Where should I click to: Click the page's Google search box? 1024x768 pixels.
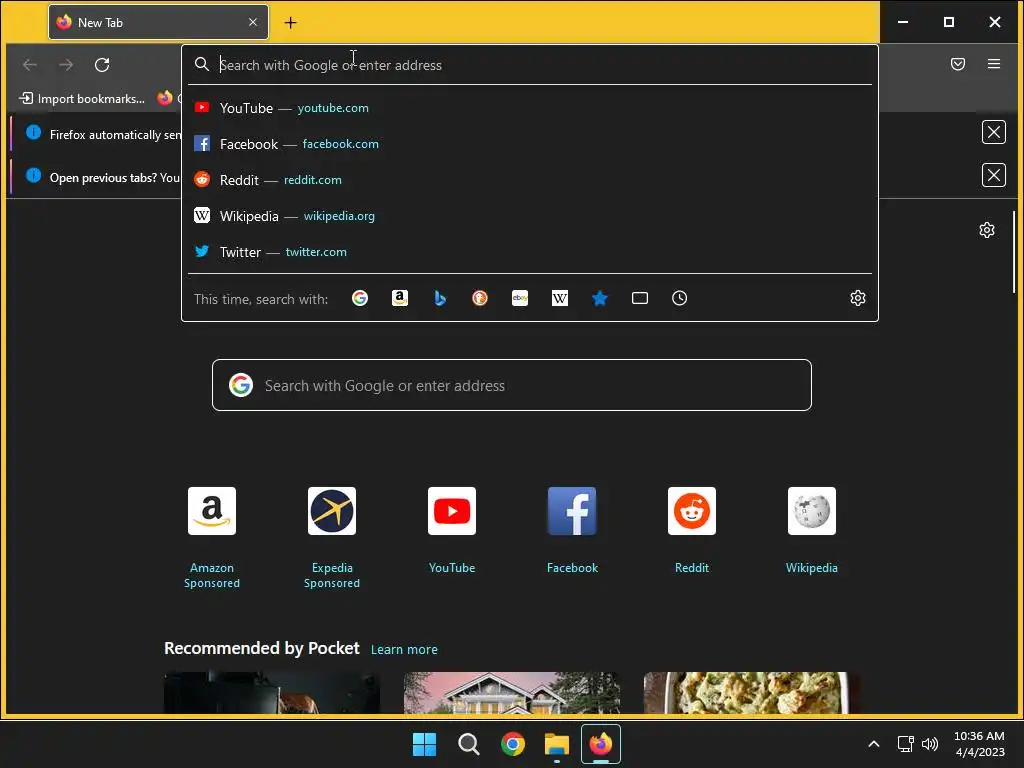tap(512, 385)
